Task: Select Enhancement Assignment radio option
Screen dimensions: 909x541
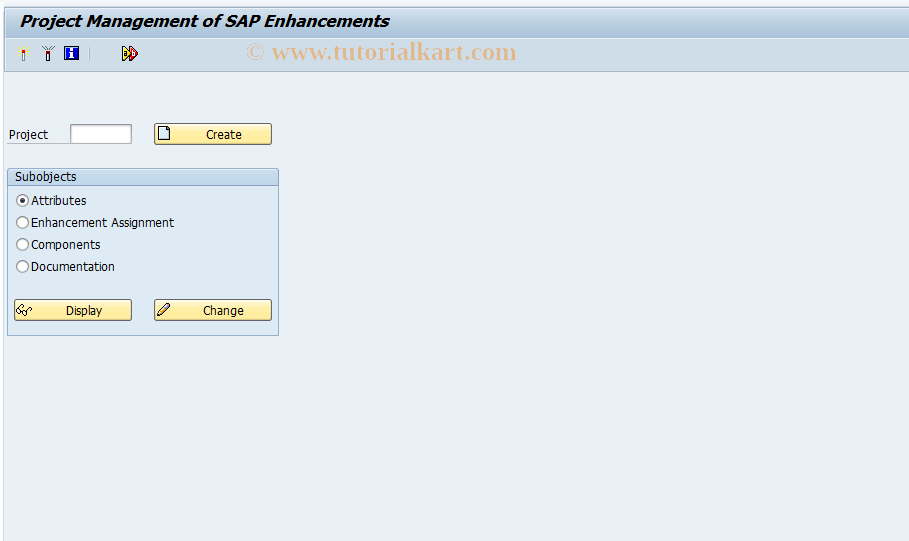Action: [x=23, y=223]
